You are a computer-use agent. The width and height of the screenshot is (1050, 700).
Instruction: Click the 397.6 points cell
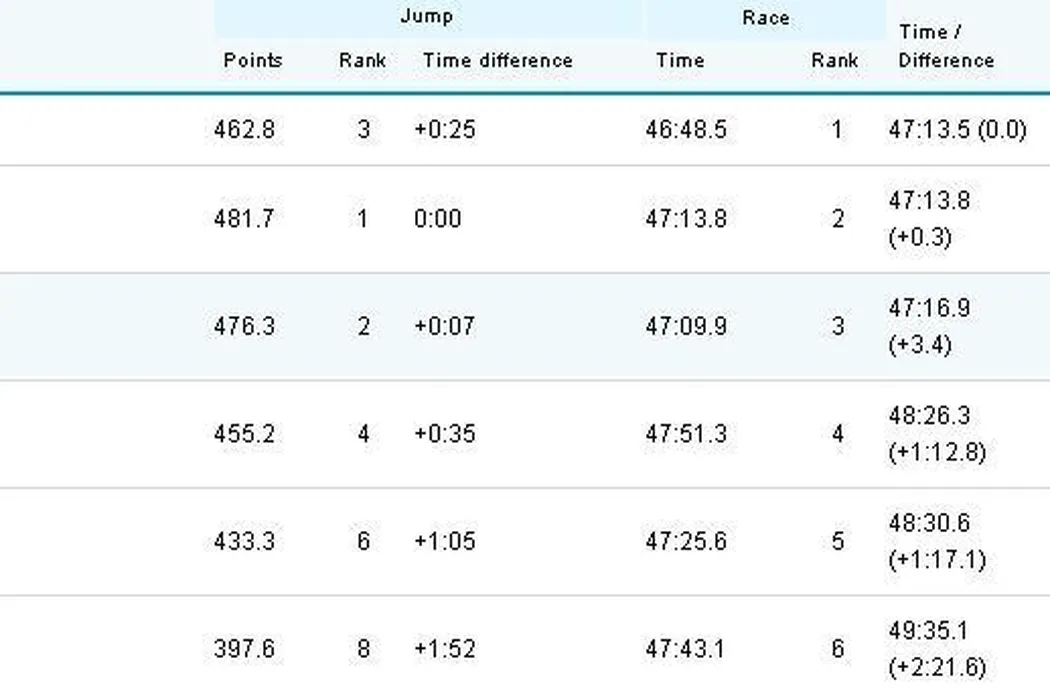pos(244,649)
